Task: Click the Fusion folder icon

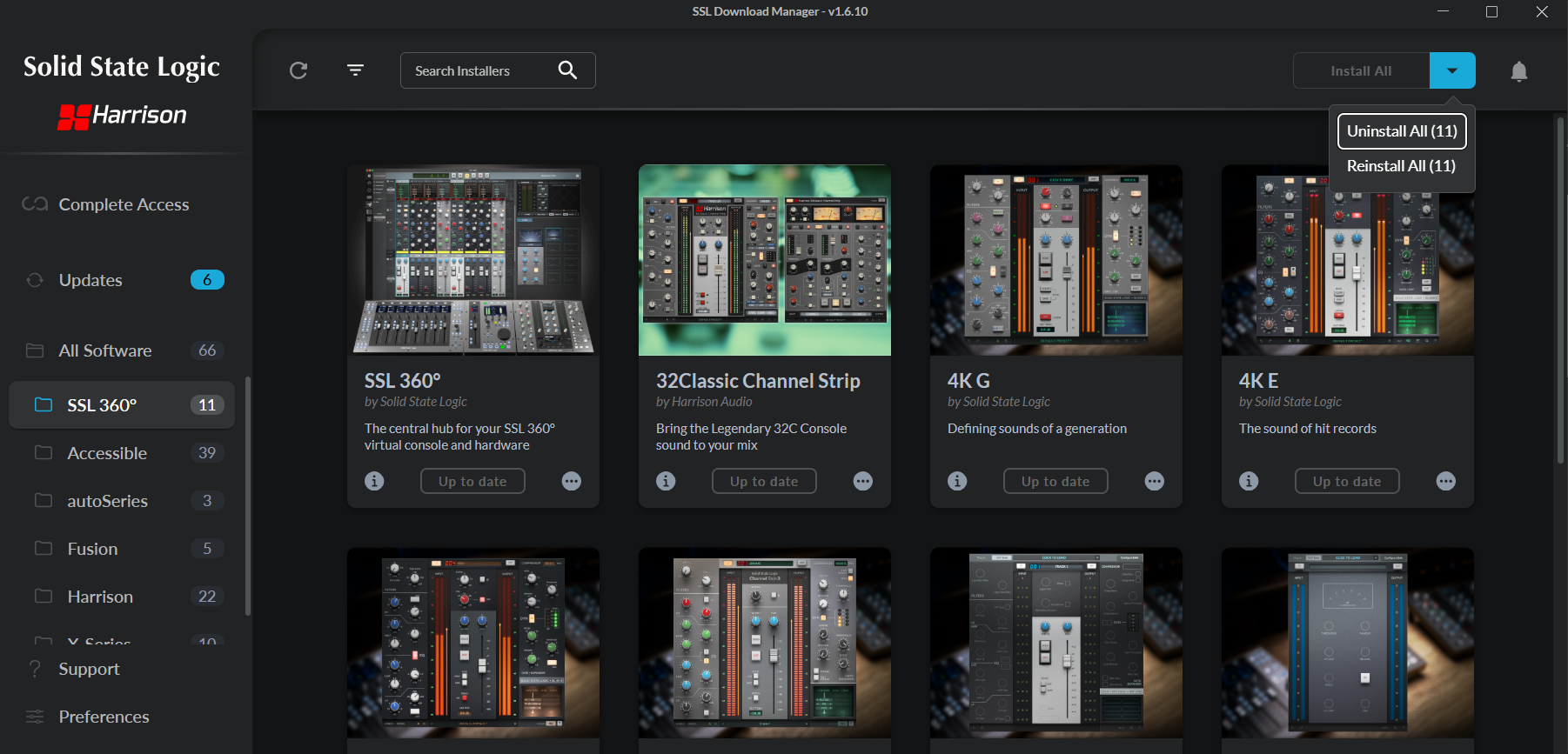Action: 44,549
